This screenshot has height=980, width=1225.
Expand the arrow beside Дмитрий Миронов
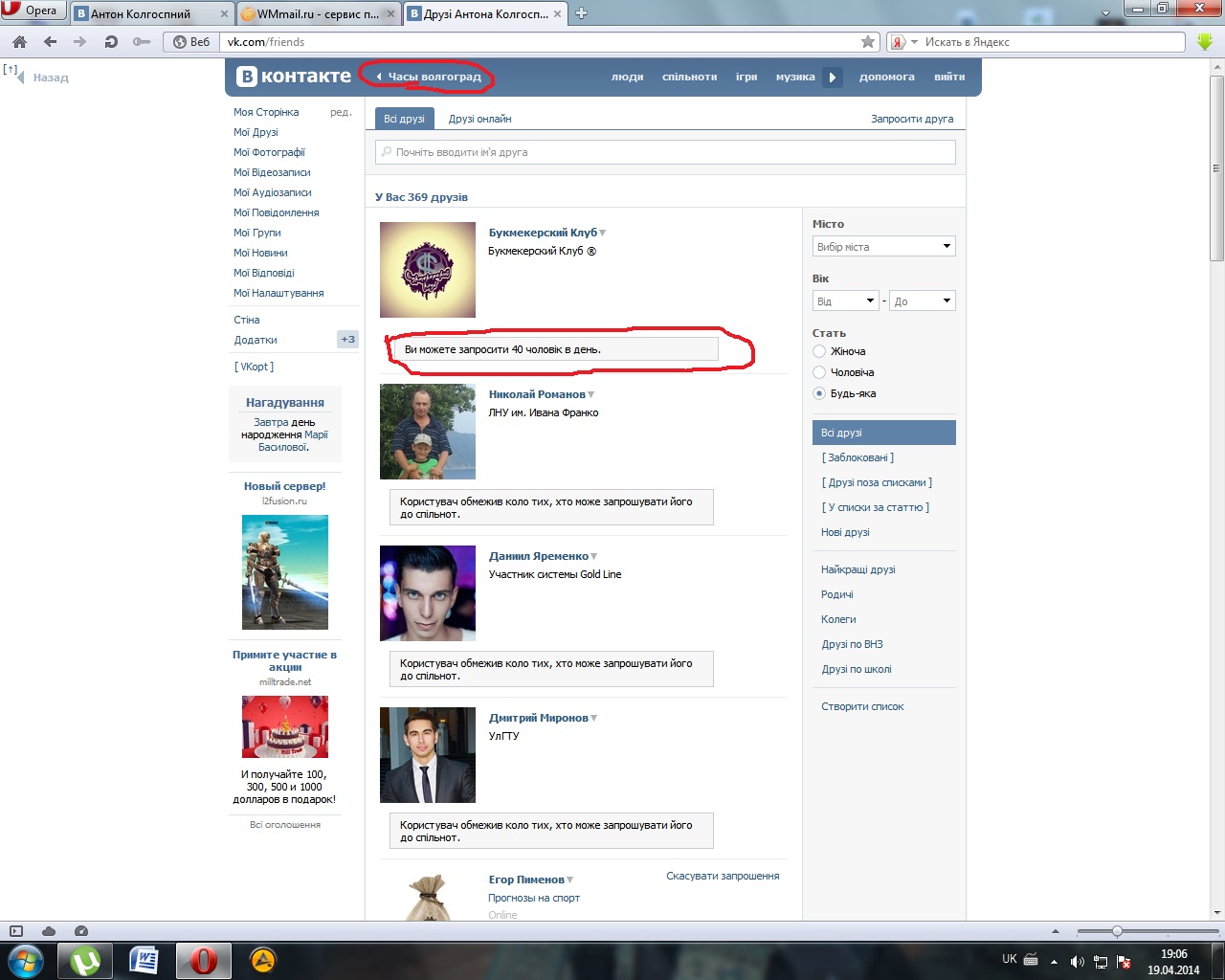coord(593,718)
